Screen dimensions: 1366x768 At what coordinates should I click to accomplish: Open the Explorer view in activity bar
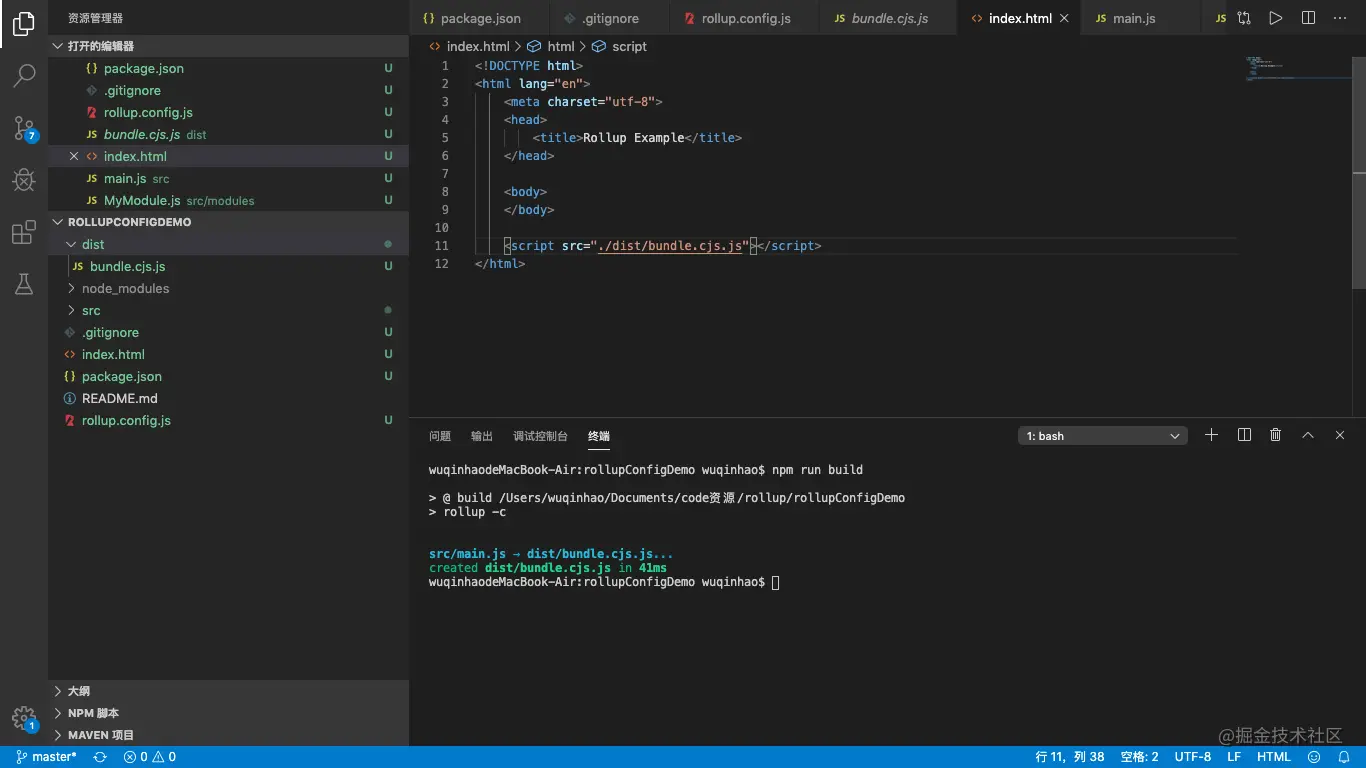click(24, 24)
